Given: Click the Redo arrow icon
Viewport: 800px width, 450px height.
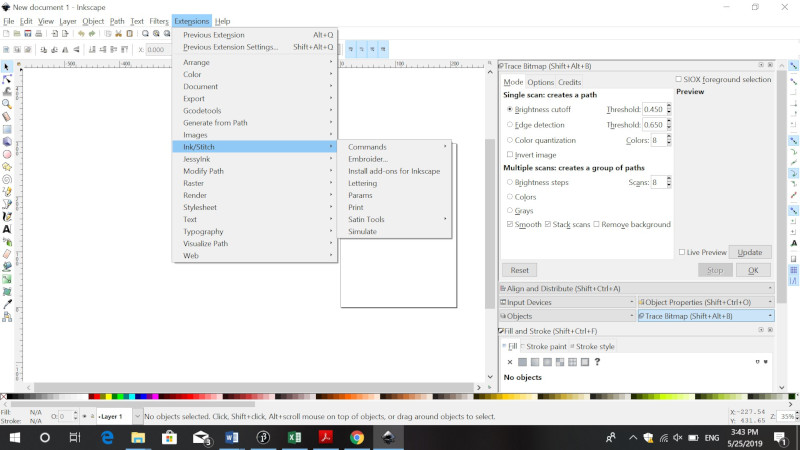Looking at the screenshot, I should (x=92, y=34).
